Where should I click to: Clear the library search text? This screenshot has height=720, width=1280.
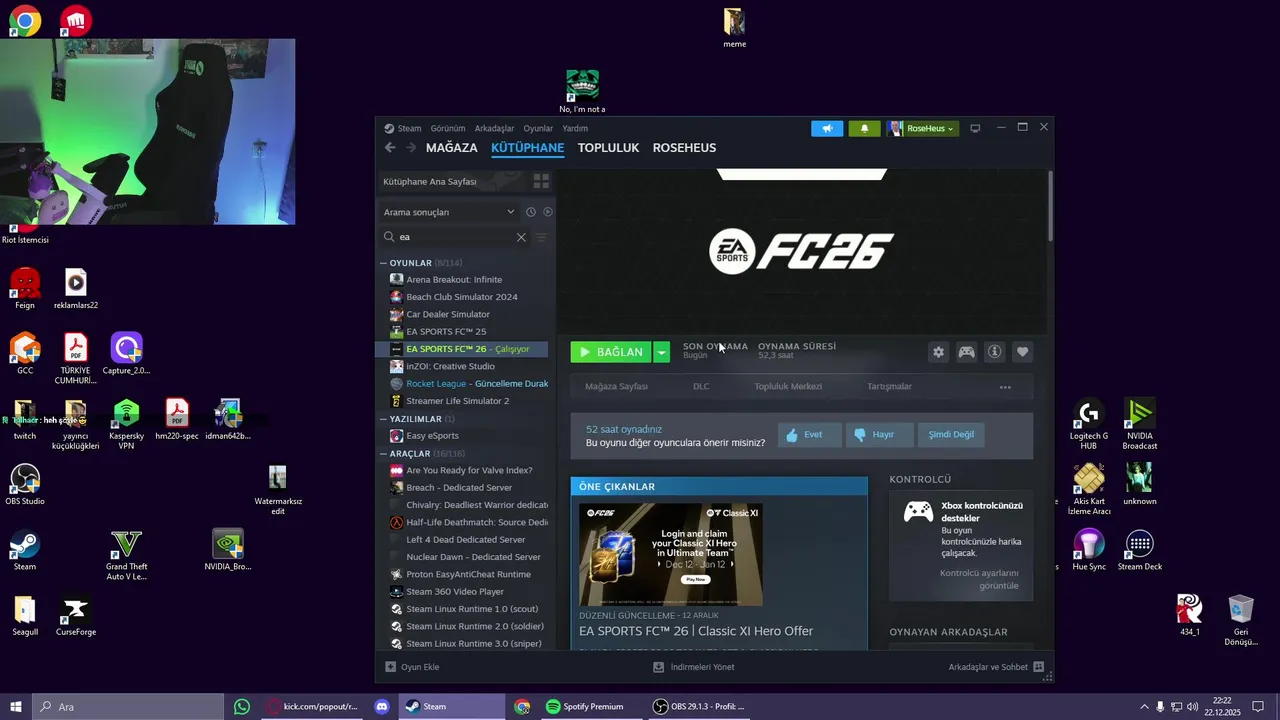pos(521,237)
